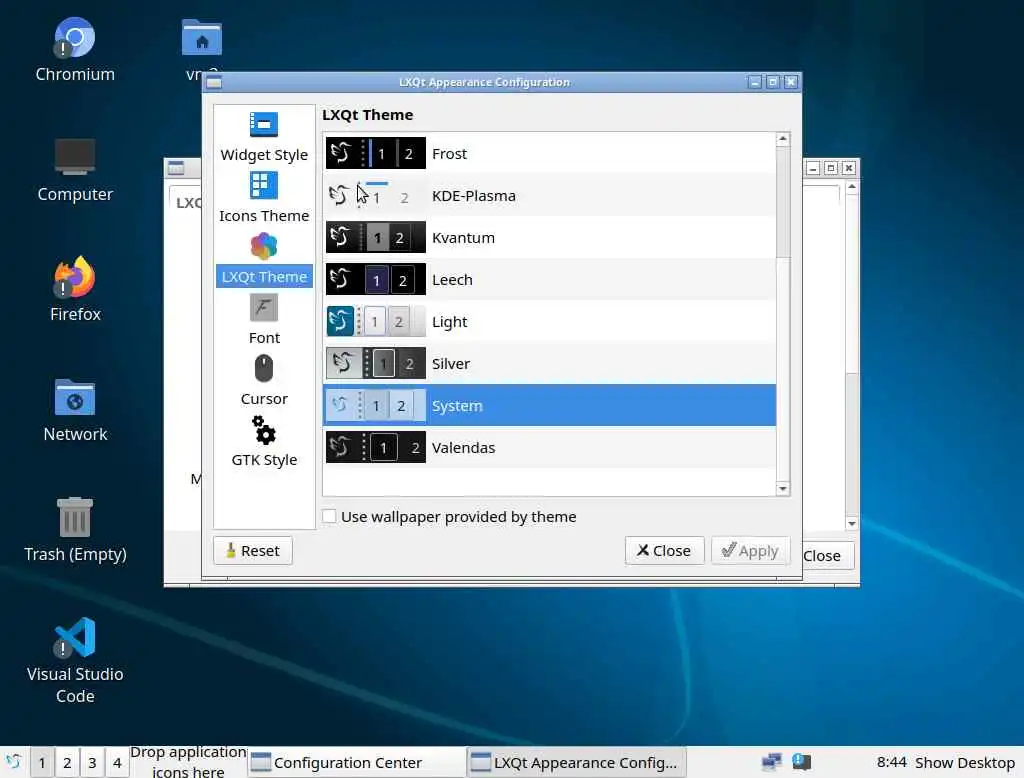
Task: Switch to desktop 2 in pager
Action: [x=67, y=762]
